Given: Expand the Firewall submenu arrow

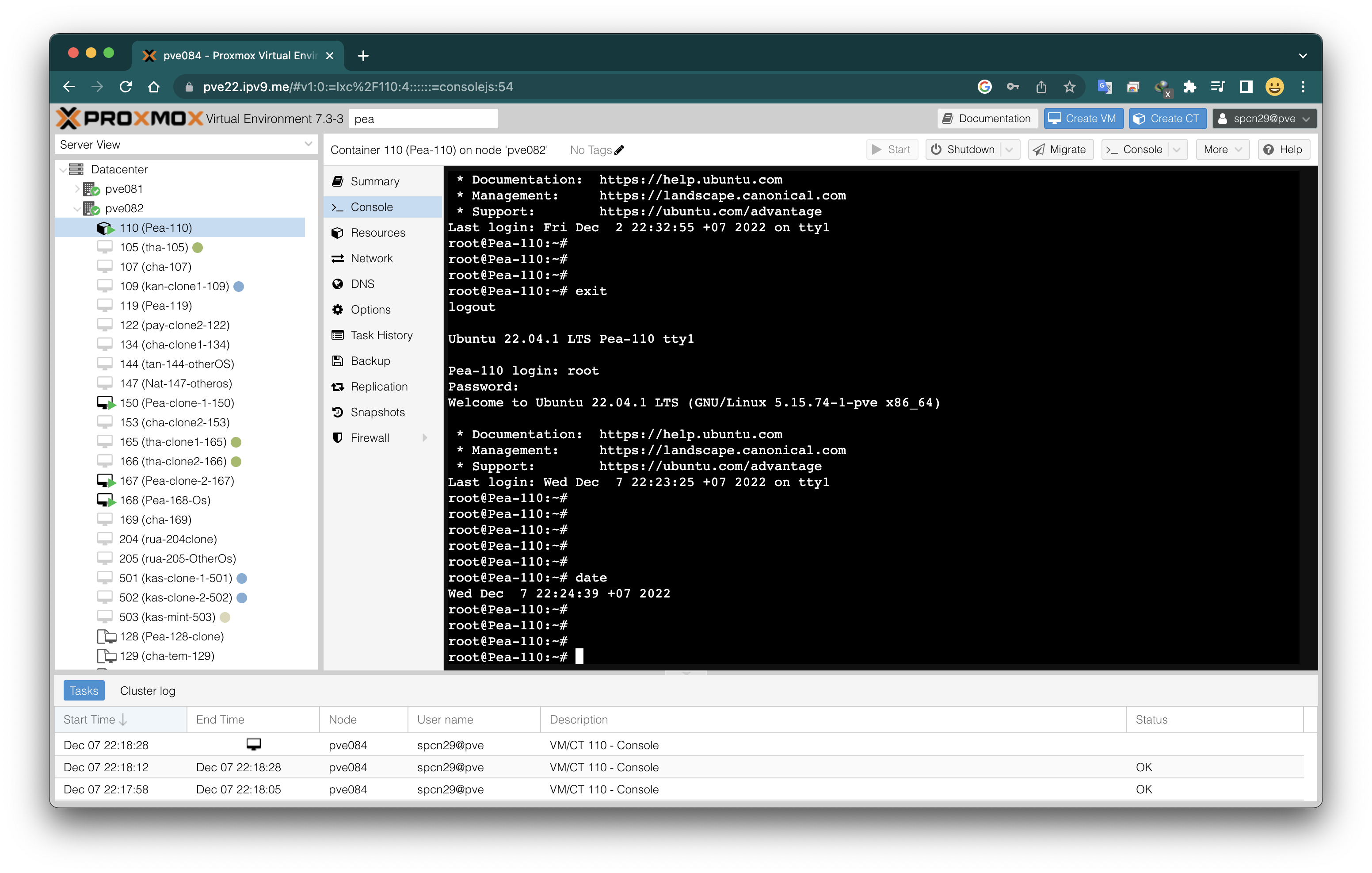Looking at the screenshot, I should 424,438.
